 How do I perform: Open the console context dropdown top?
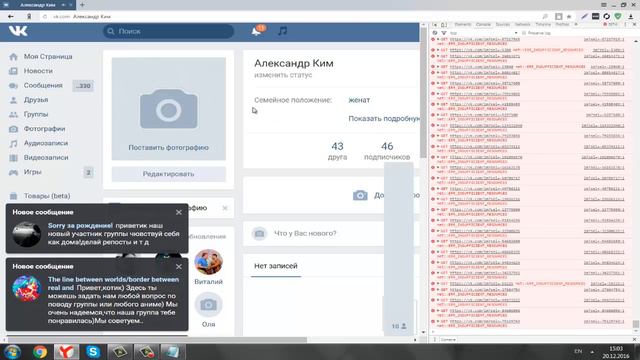(x=484, y=33)
